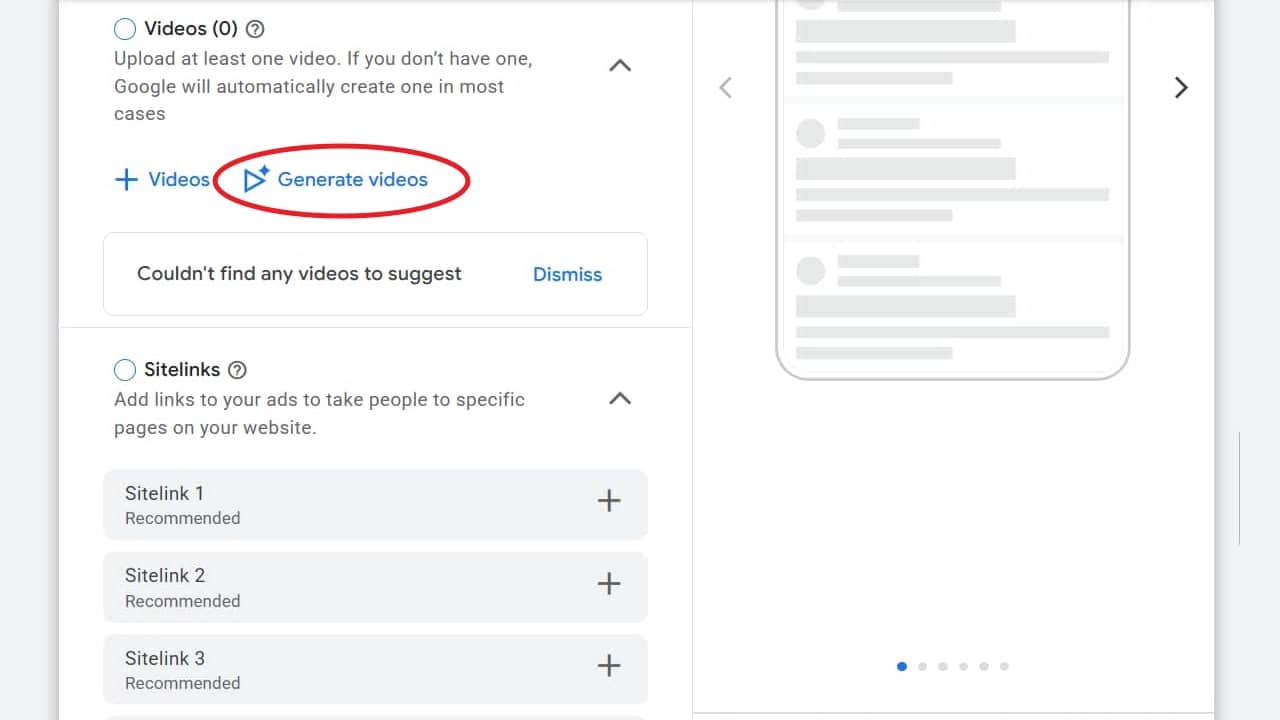Image resolution: width=1280 pixels, height=720 pixels.
Task: Collapse the Videos section
Action: pos(620,66)
